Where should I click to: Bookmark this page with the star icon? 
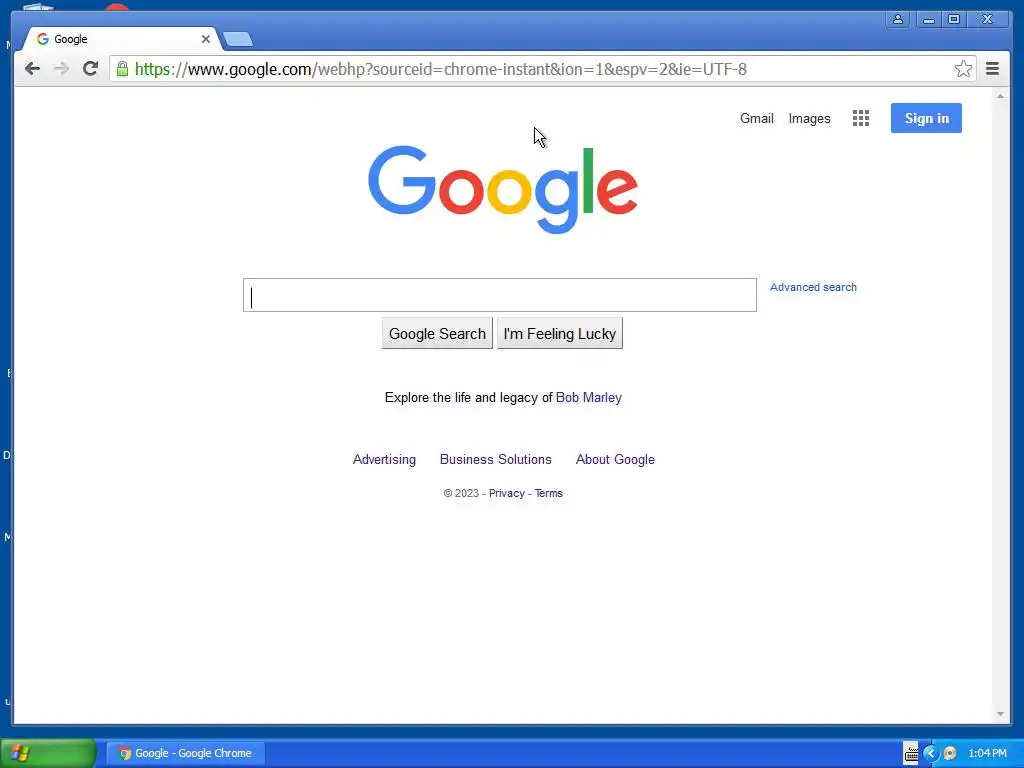tap(963, 69)
